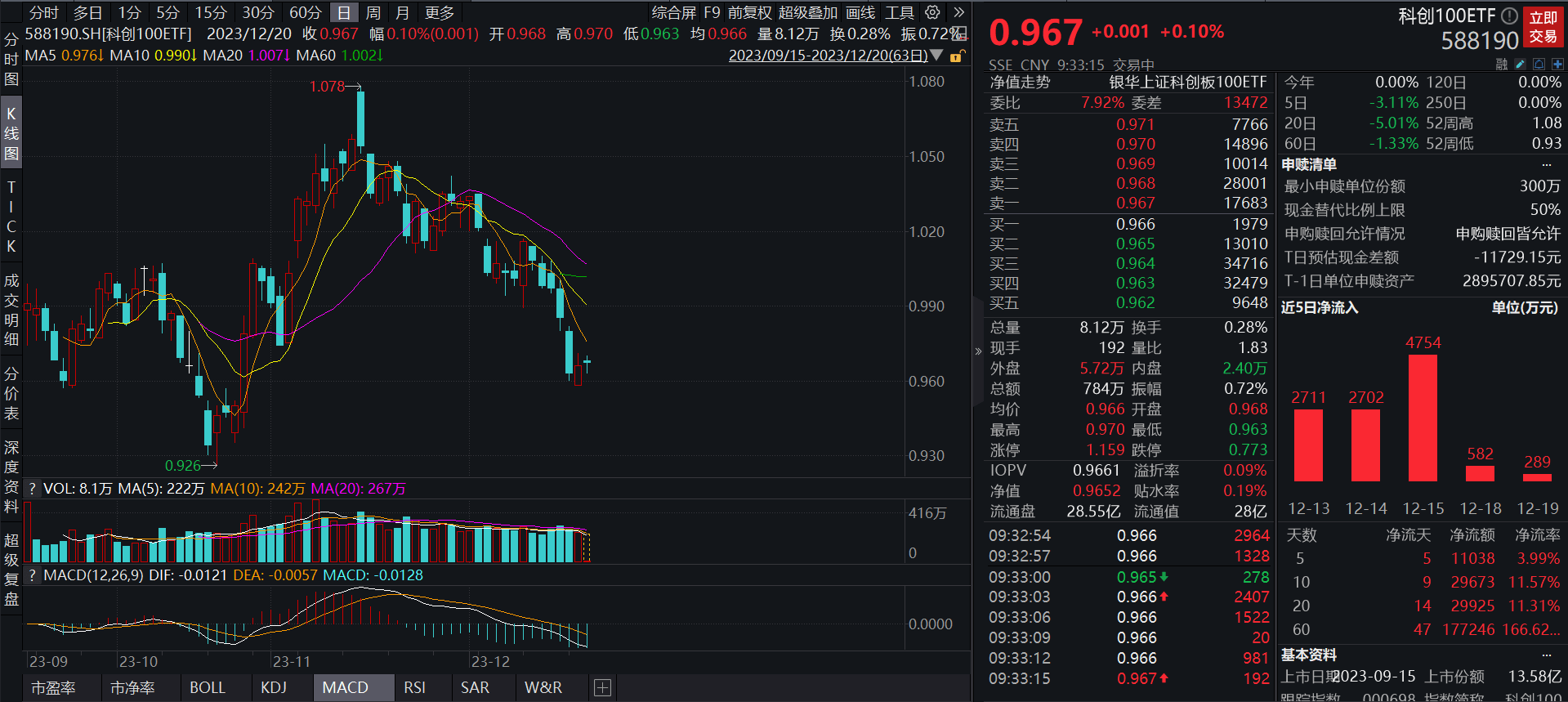Screen dimensions: 1568x702
Task: Click 买一 price 0.966 in order book
Action: point(1135,224)
